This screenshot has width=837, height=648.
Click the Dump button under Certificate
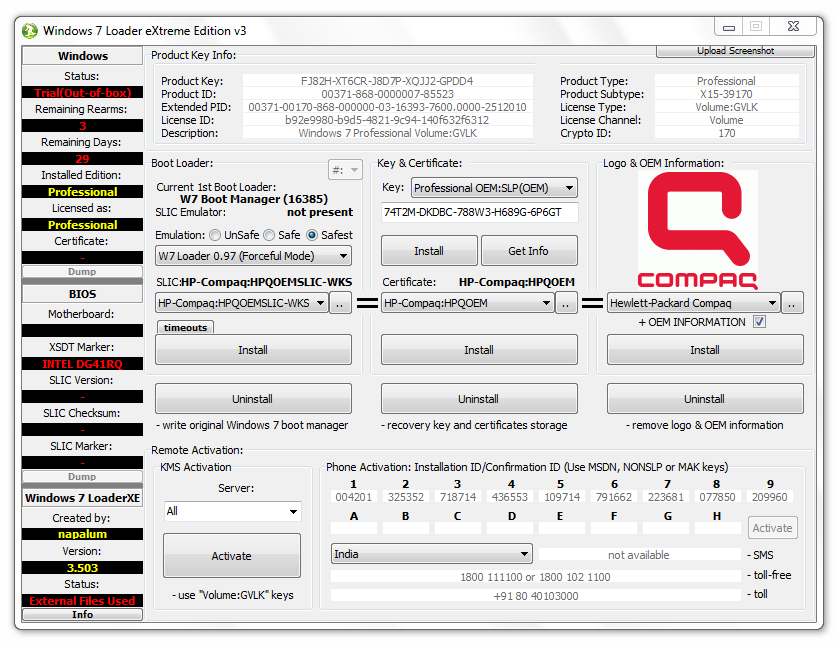(82, 271)
